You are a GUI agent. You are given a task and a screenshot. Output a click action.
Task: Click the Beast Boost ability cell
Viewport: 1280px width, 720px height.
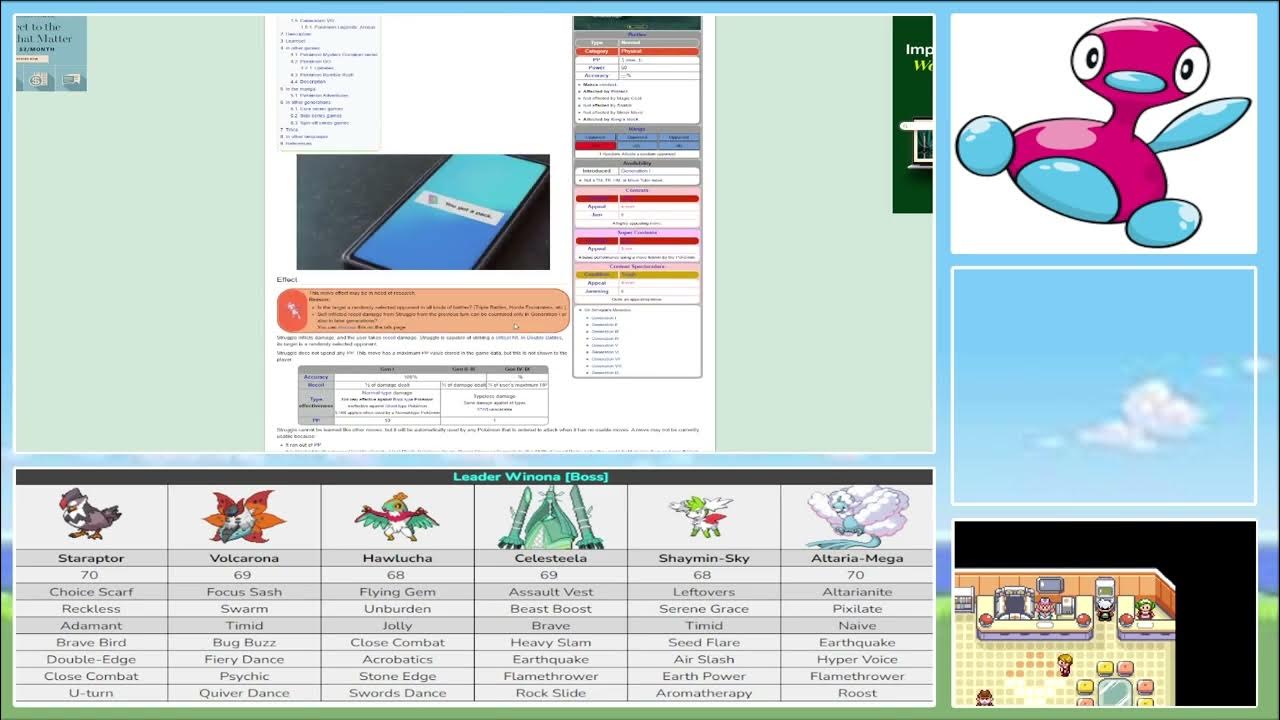[550, 609]
